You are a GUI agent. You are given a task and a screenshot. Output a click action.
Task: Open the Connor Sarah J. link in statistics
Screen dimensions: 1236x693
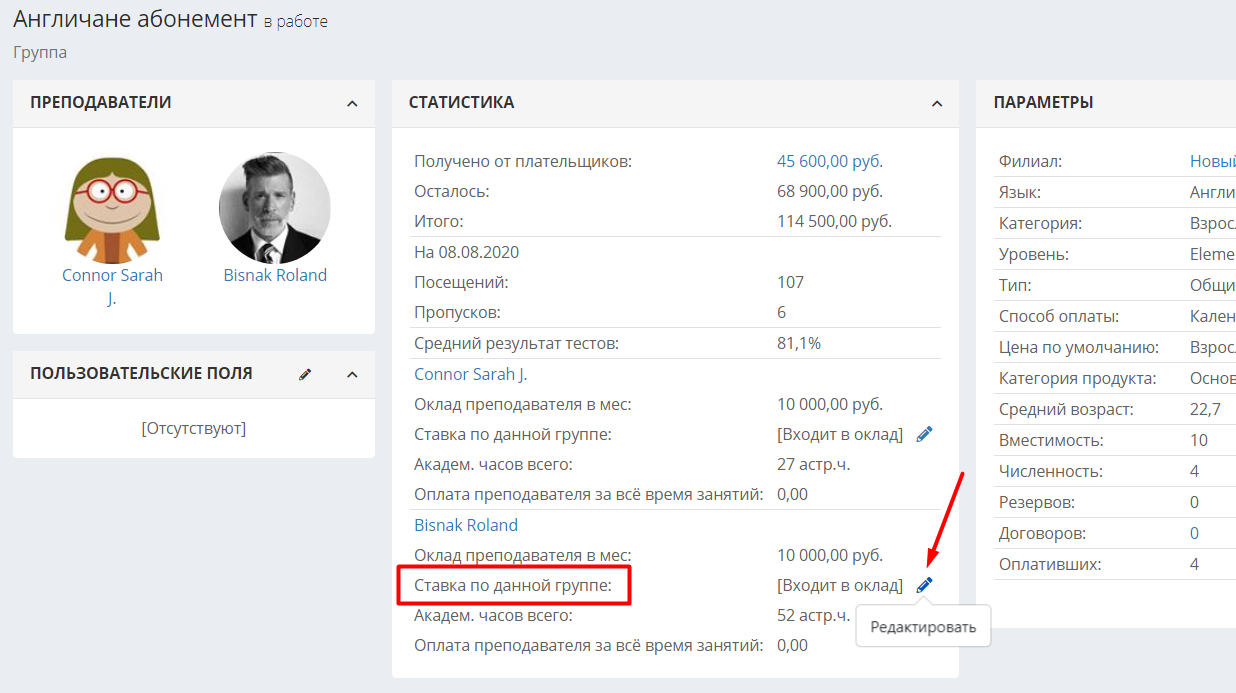click(x=471, y=374)
